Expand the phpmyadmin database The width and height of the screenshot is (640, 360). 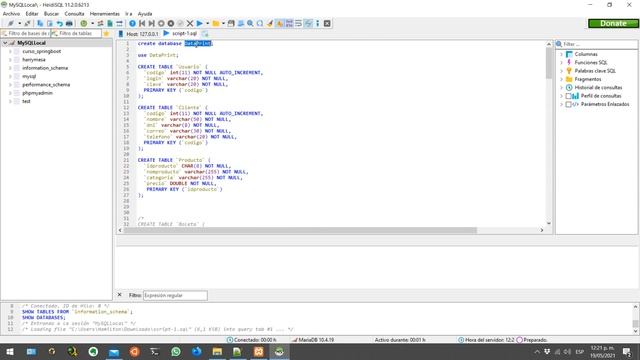pos(10,93)
